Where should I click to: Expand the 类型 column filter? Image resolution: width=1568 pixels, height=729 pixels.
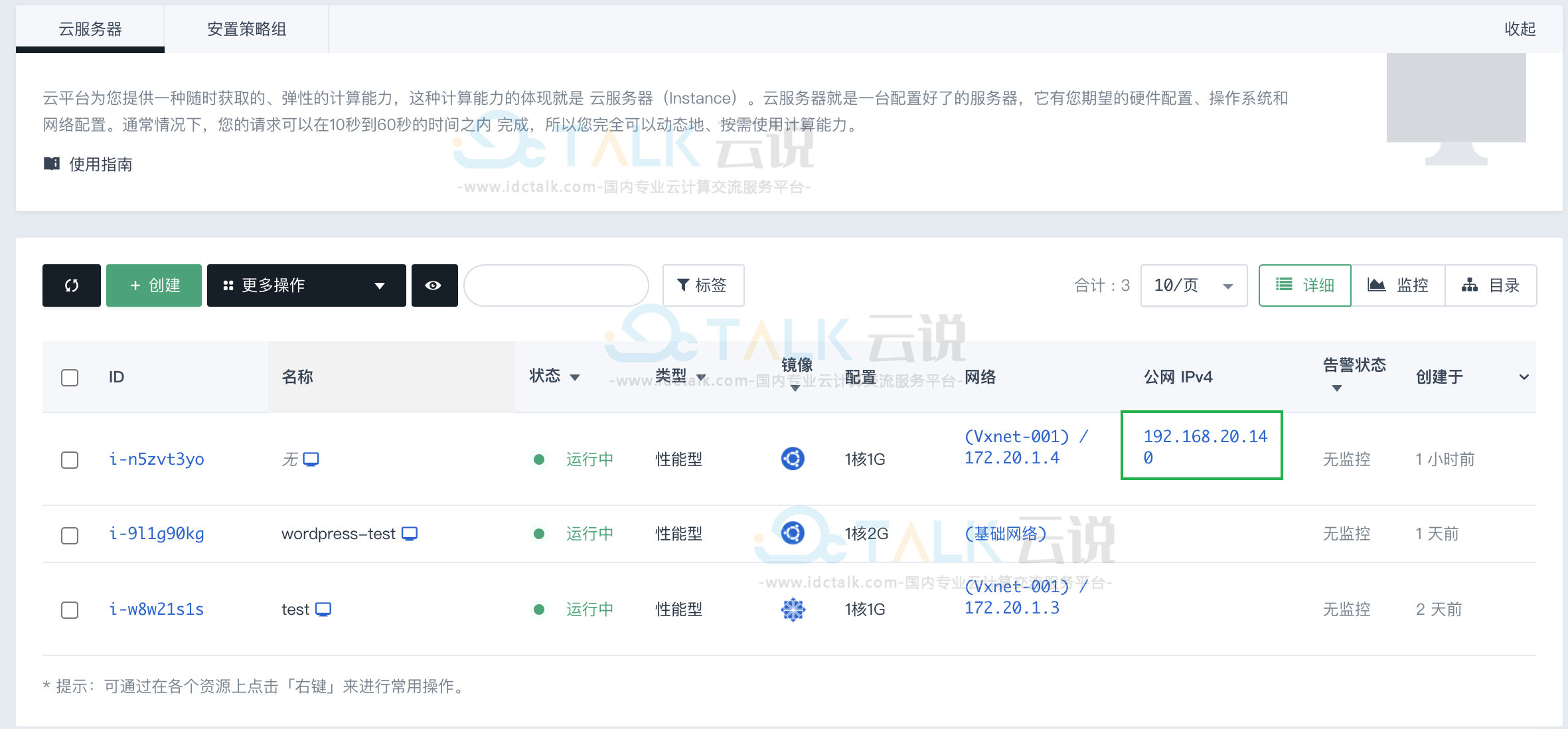[x=701, y=377]
